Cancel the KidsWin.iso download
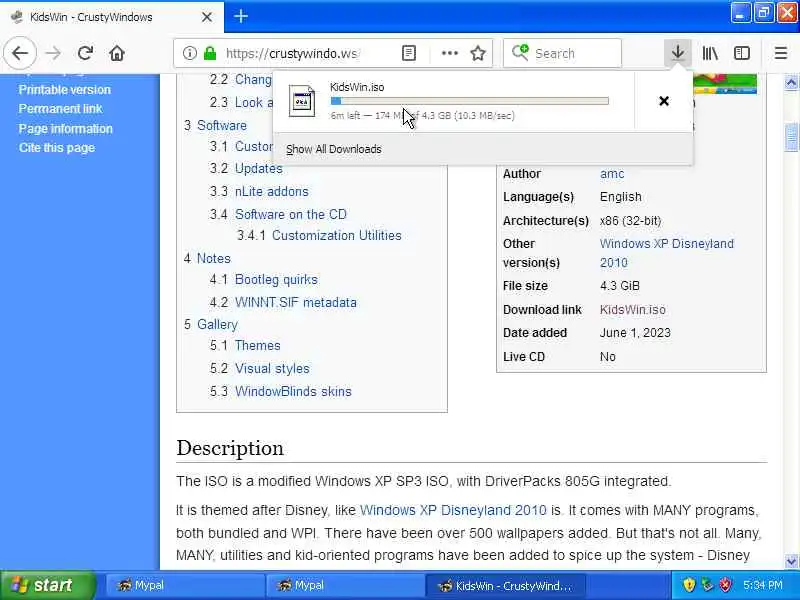800x600 pixels. [x=664, y=101]
